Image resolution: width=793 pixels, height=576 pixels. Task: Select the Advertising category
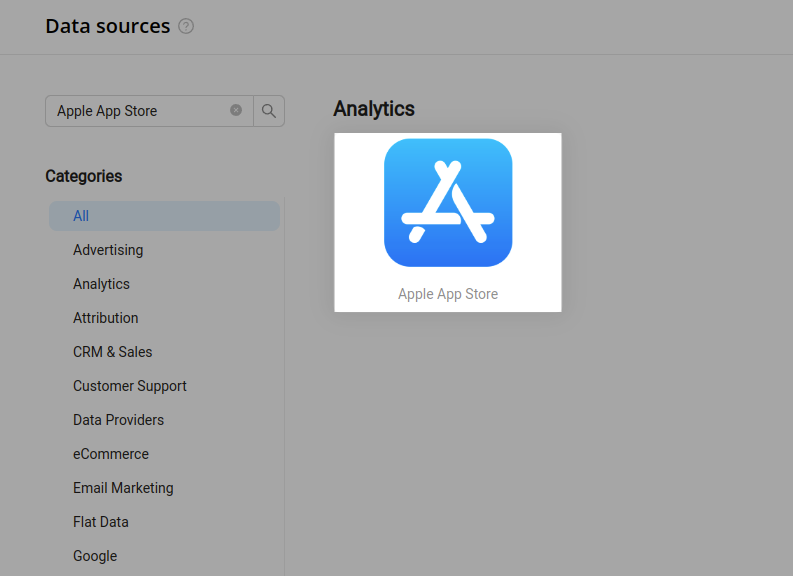(108, 250)
